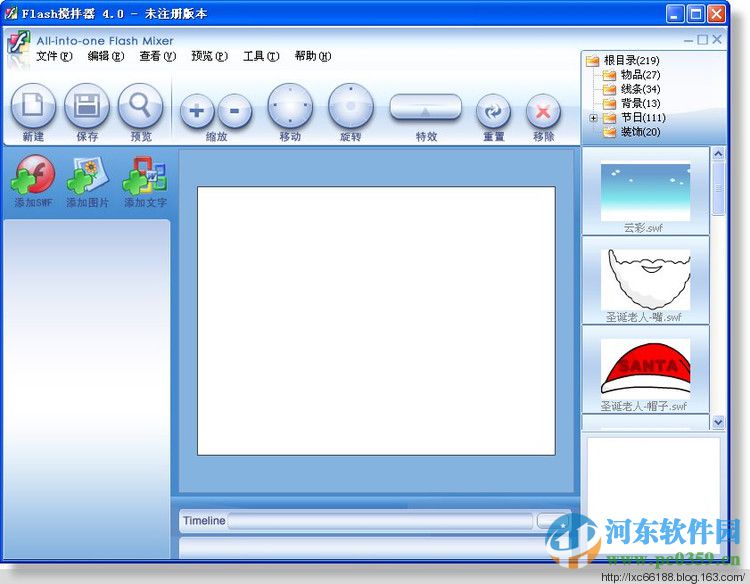Click the title bar application icon

click(11, 13)
